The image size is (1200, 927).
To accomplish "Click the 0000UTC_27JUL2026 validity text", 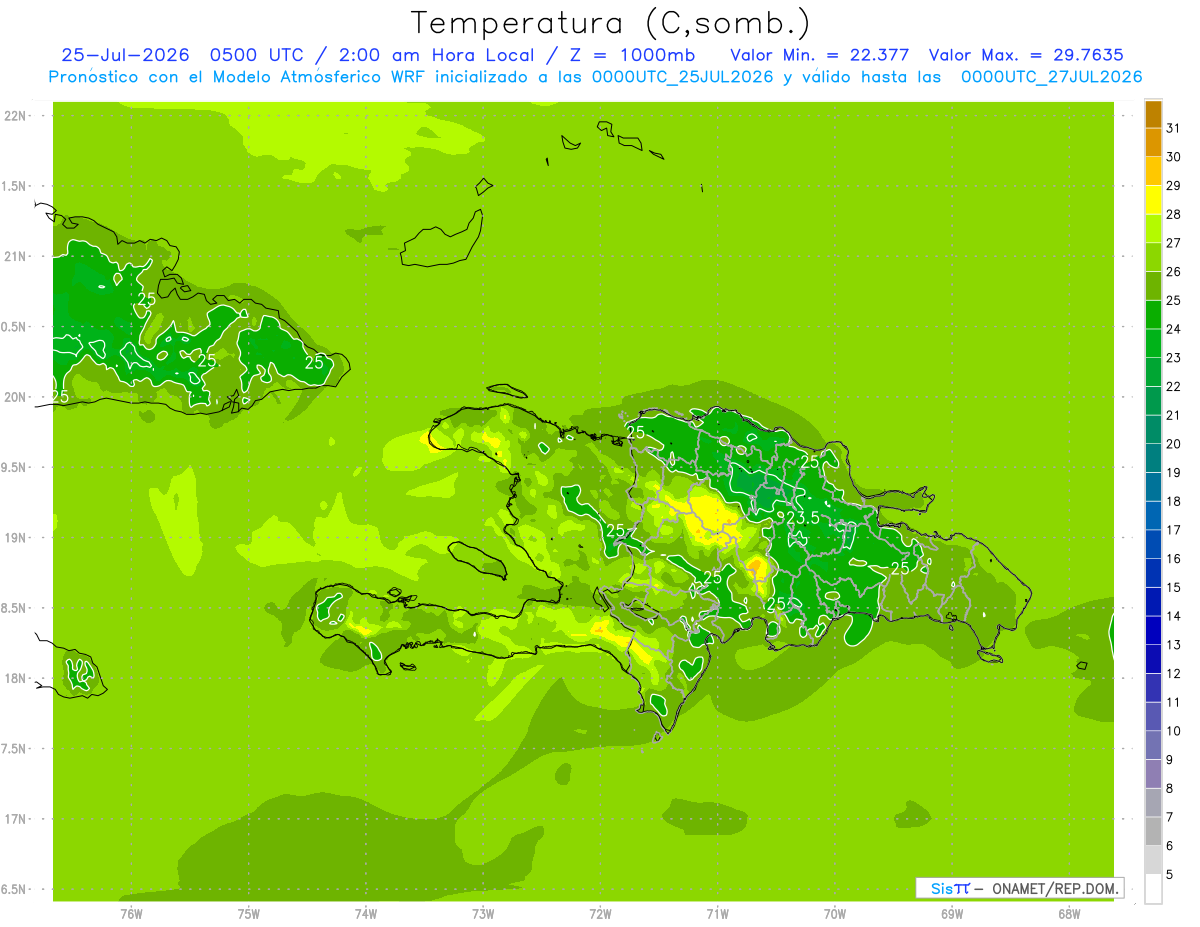I will pyautogui.click(x=1051, y=77).
